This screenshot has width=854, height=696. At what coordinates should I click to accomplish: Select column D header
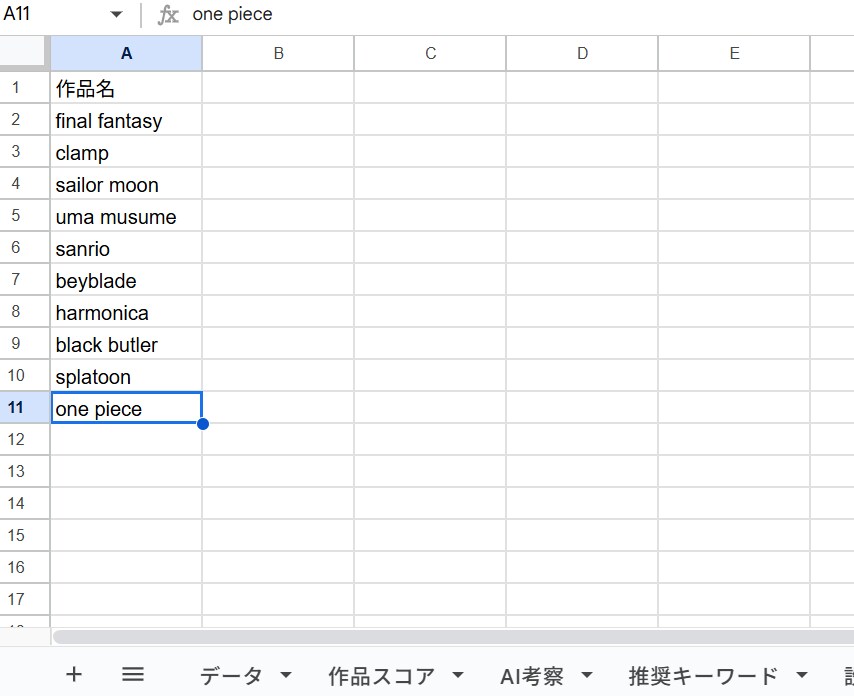[582, 53]
